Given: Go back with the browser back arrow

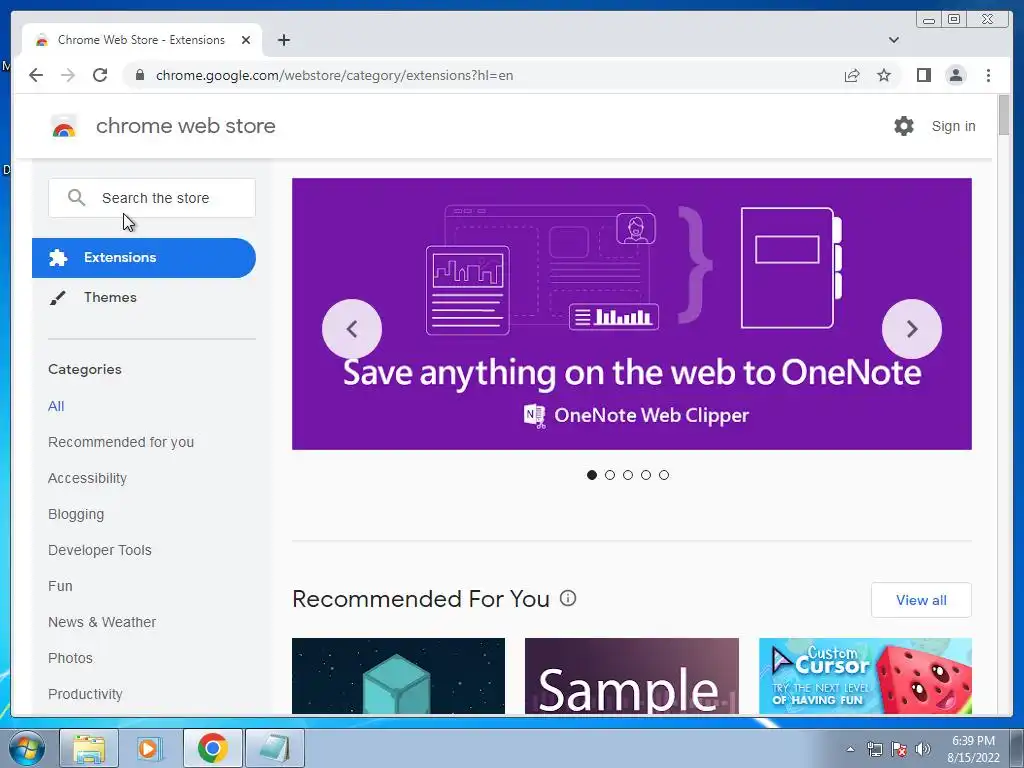Looking at the screenshot, I should click(36, 75).
